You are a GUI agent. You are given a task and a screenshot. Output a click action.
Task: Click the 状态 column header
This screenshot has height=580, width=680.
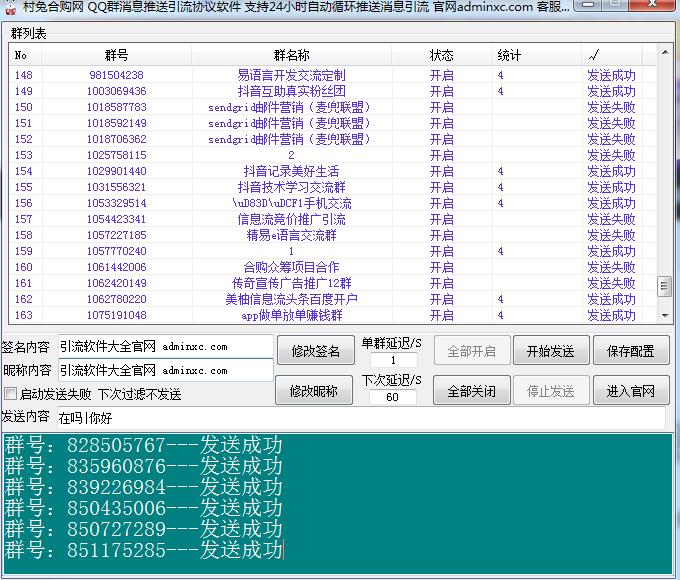pyautogui.click(x=441, y=55)
